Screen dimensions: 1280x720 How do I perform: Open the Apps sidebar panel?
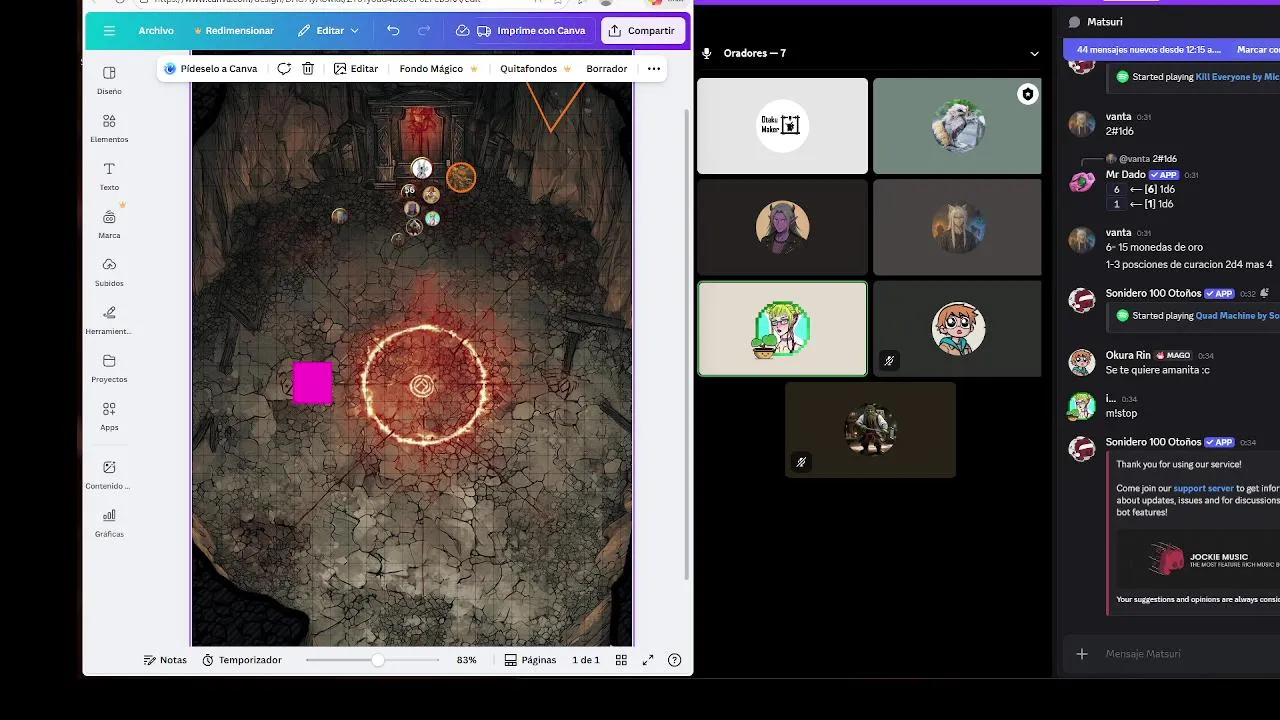pyautogui.click(x=109, y=416)
